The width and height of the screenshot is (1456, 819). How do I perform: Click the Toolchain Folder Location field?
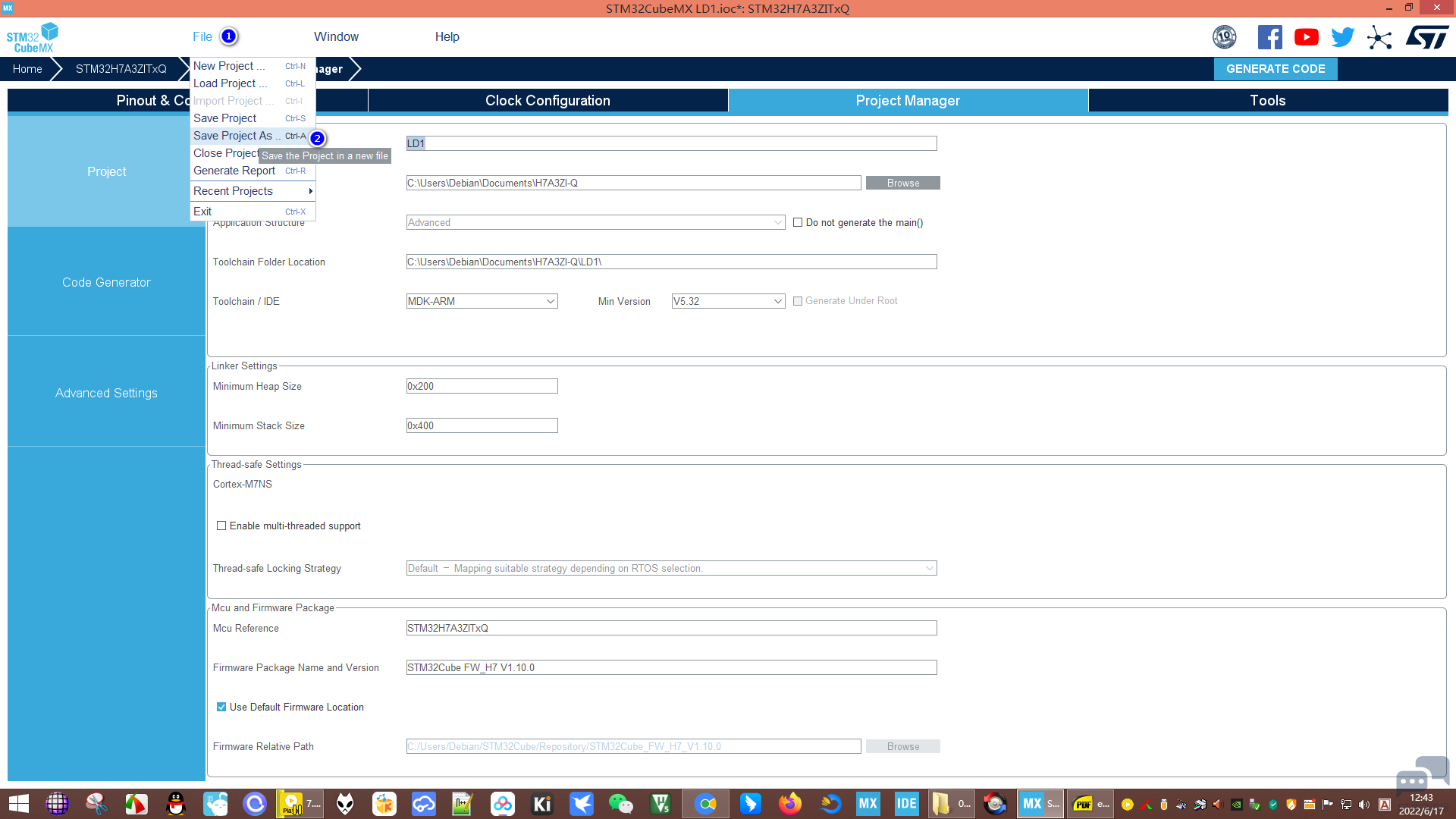tap(671, 262)
